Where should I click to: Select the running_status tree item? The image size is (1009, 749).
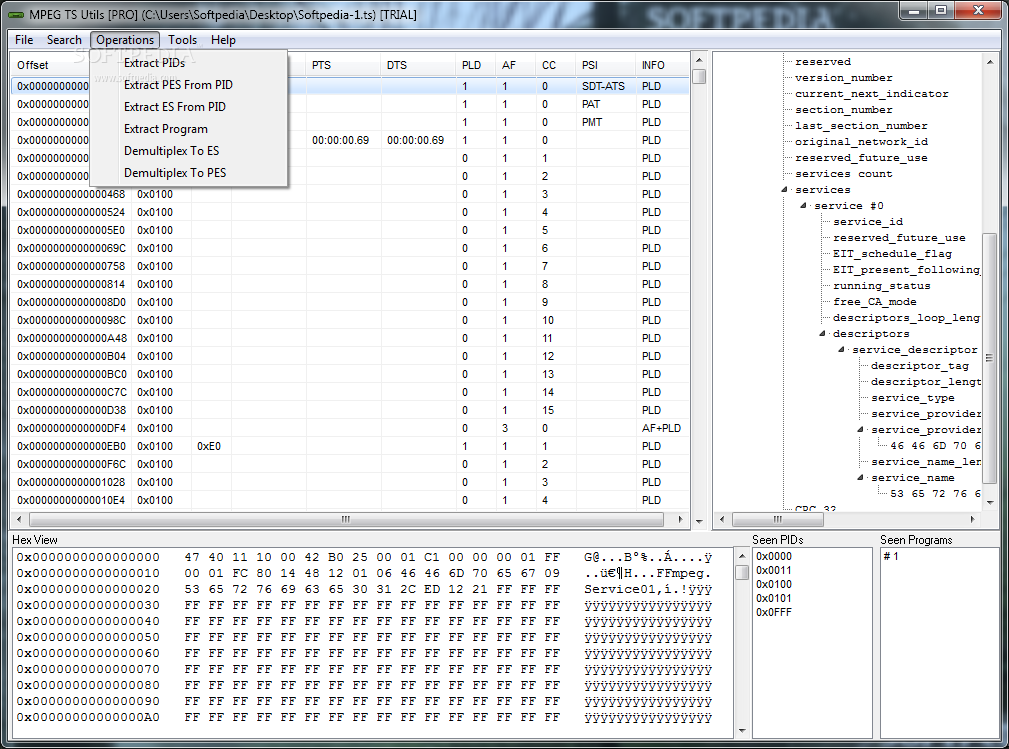pyautogui.click(x=881, y=286)
